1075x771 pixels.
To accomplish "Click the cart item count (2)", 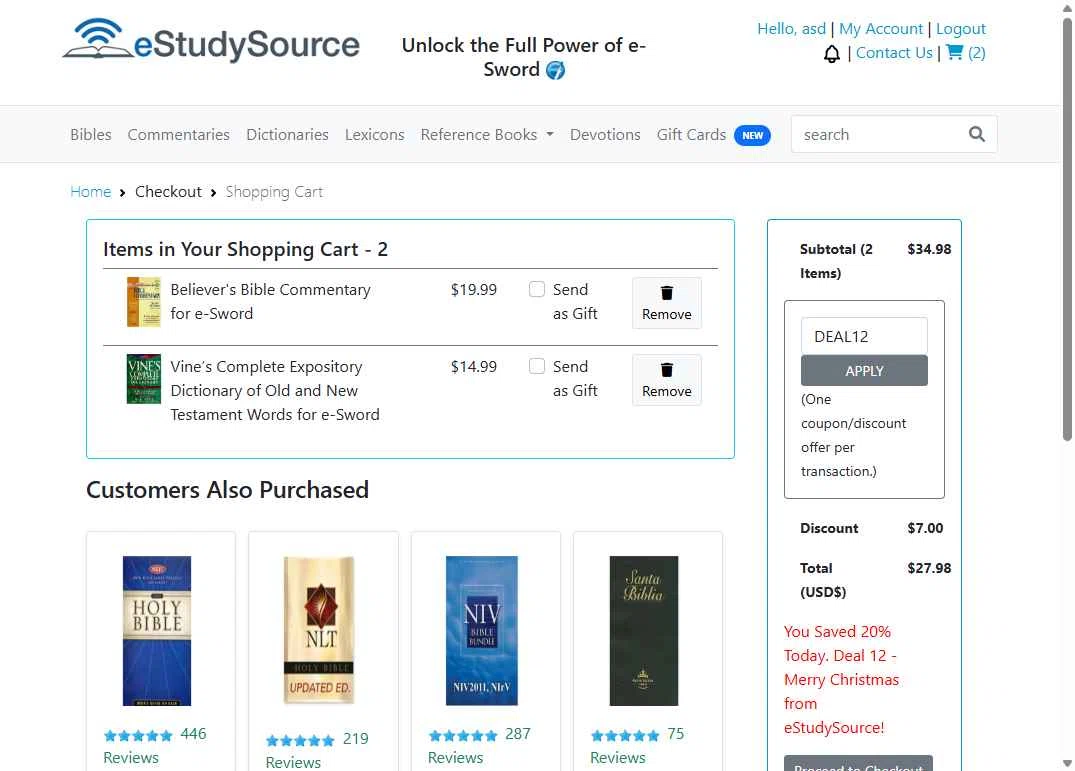I will (976, 53).
